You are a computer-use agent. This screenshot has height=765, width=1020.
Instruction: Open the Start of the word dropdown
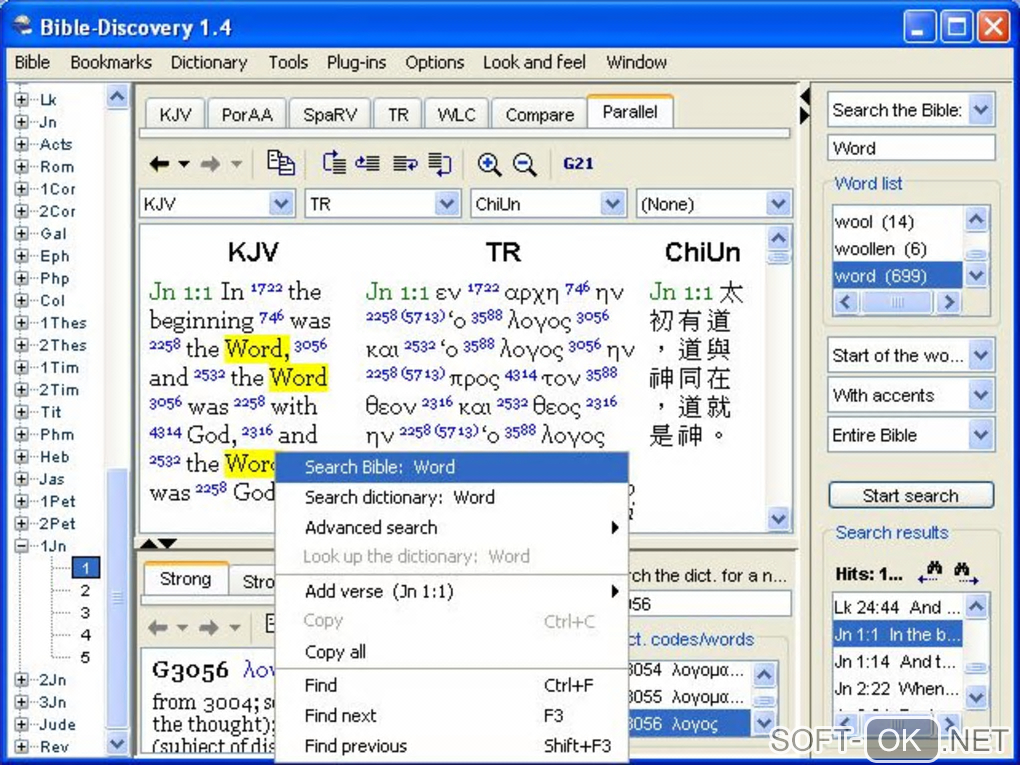coord(981,355)
